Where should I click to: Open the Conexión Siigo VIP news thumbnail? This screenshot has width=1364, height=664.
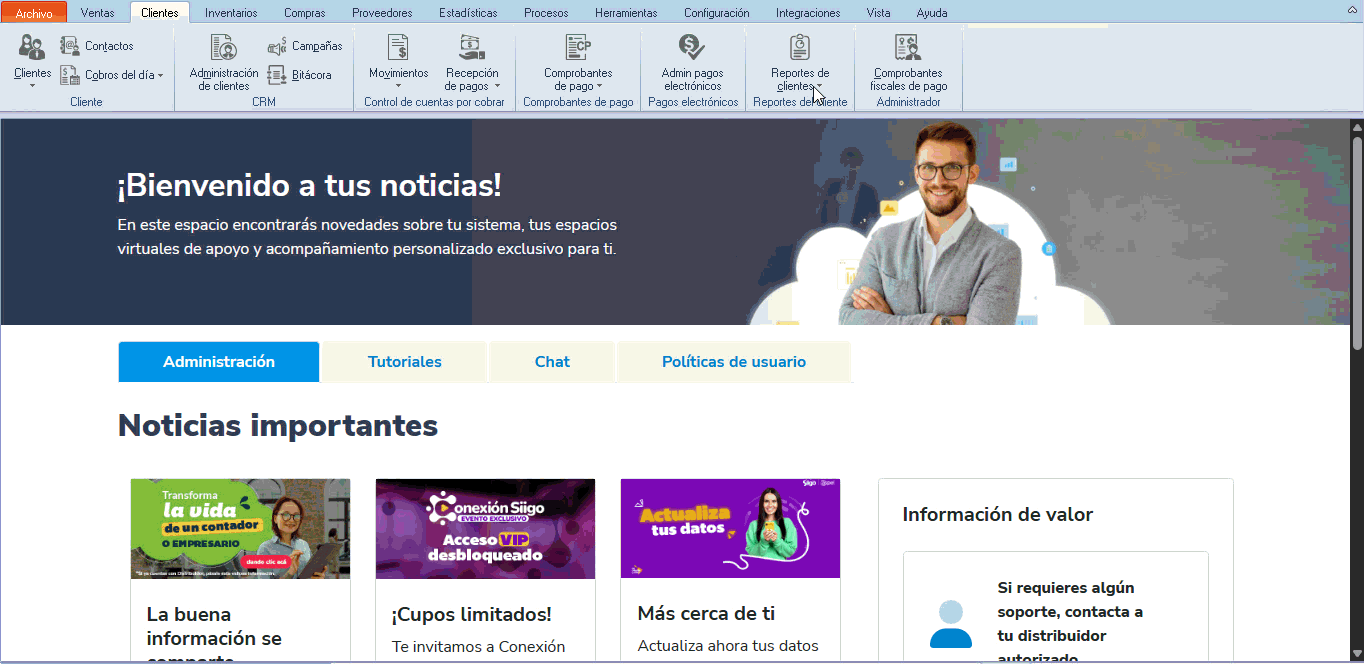click(485, 528)
